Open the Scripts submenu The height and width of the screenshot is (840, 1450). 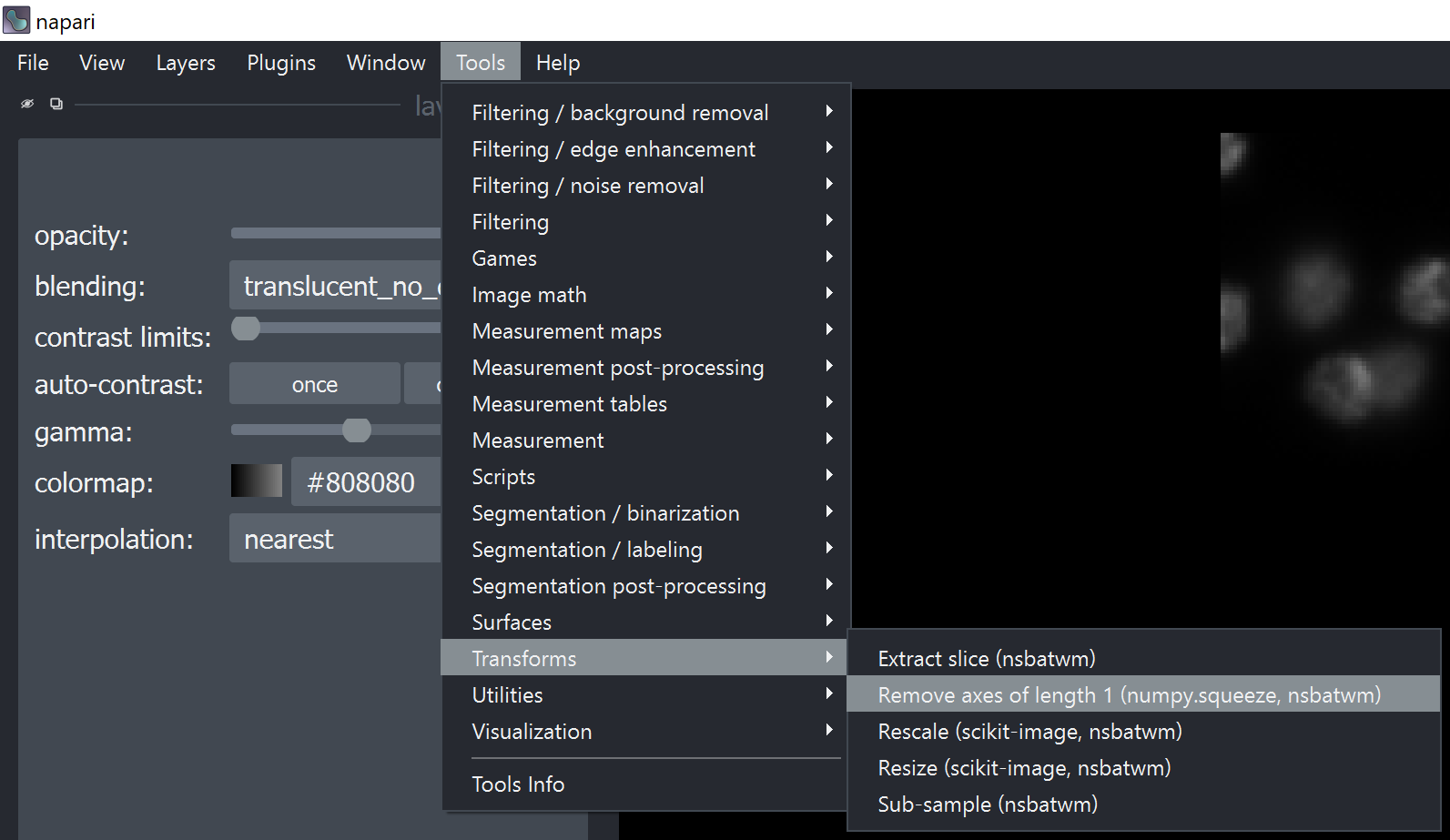click(x=645, y=476)
